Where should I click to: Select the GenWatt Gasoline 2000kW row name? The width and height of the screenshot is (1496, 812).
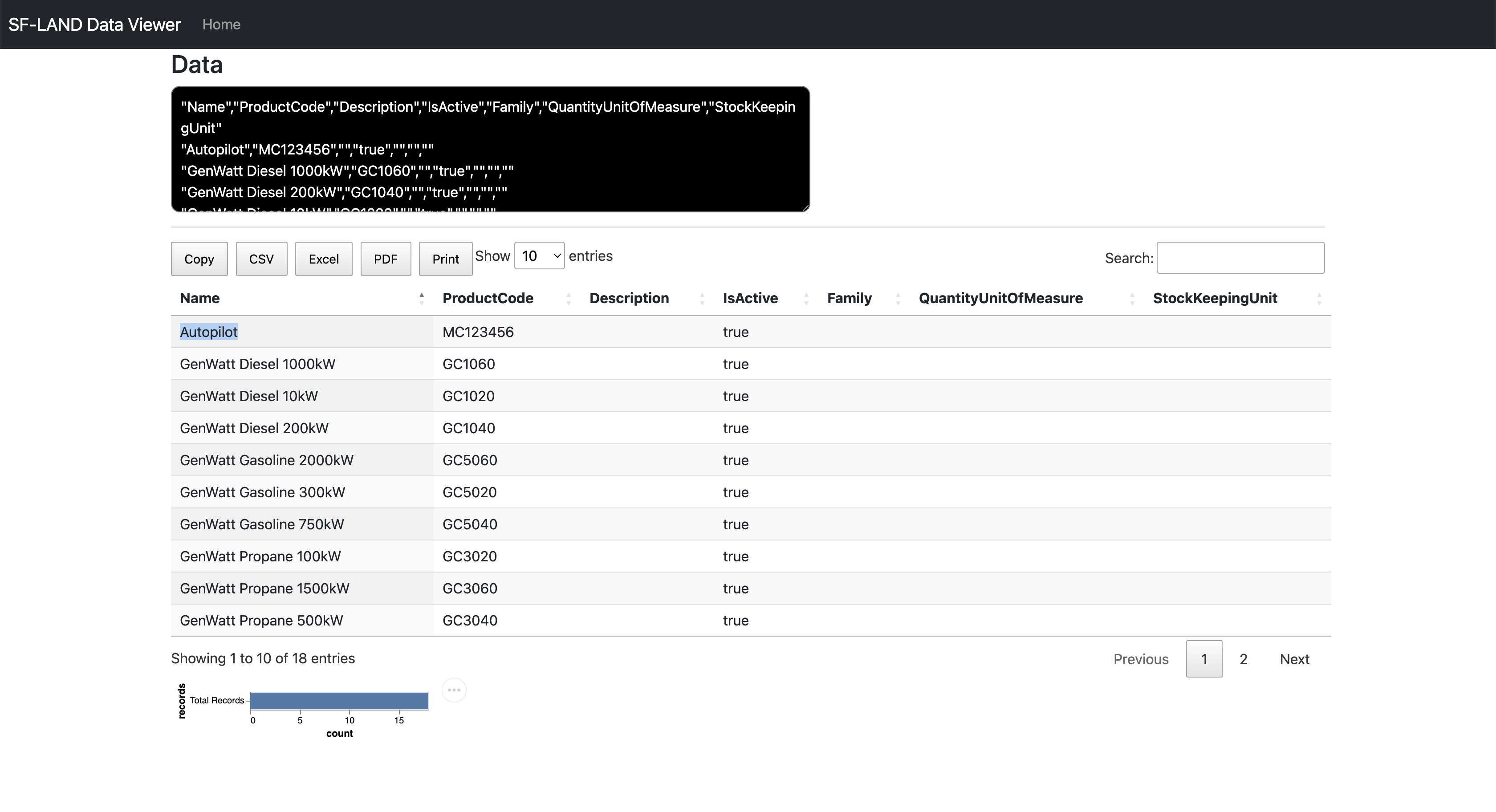click(x=267, y=460)
